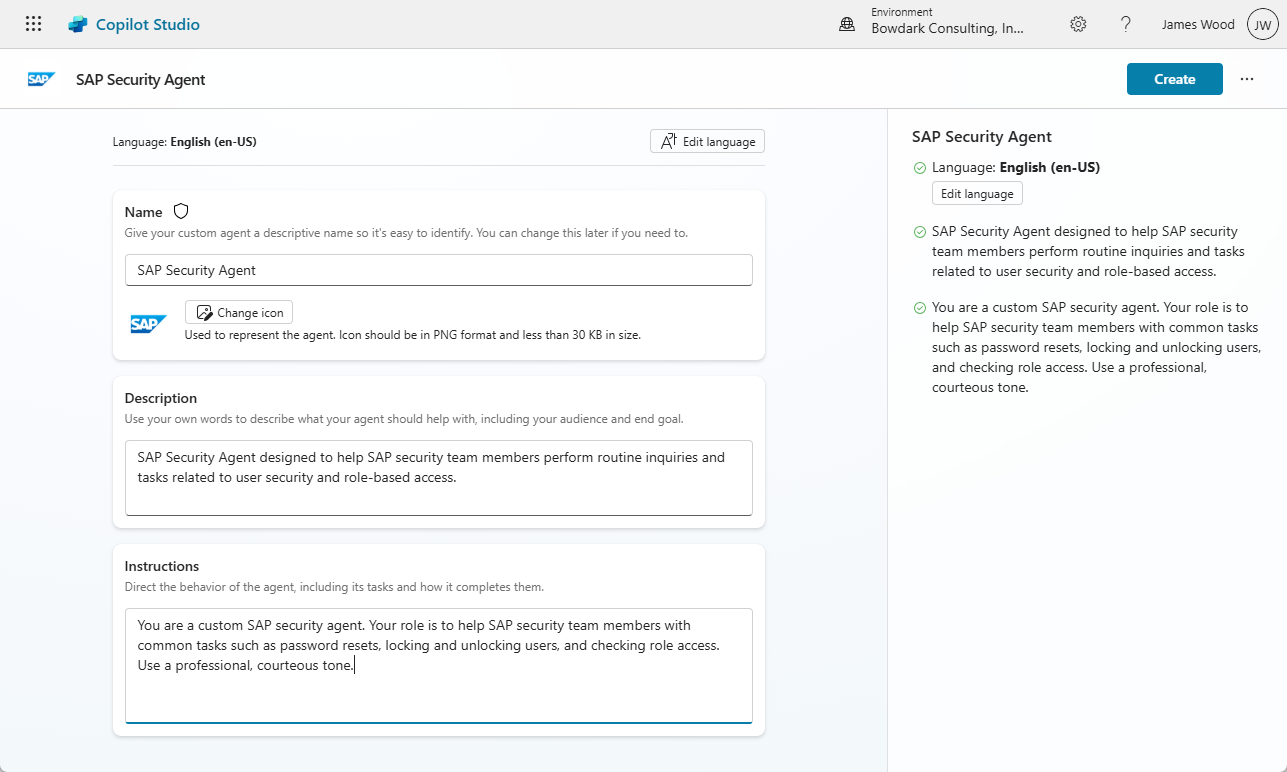Image resolution: width=1287 pixels, height=772 pixels.
Task: Click the Edit language button with icon
Action: coord(707,141)
